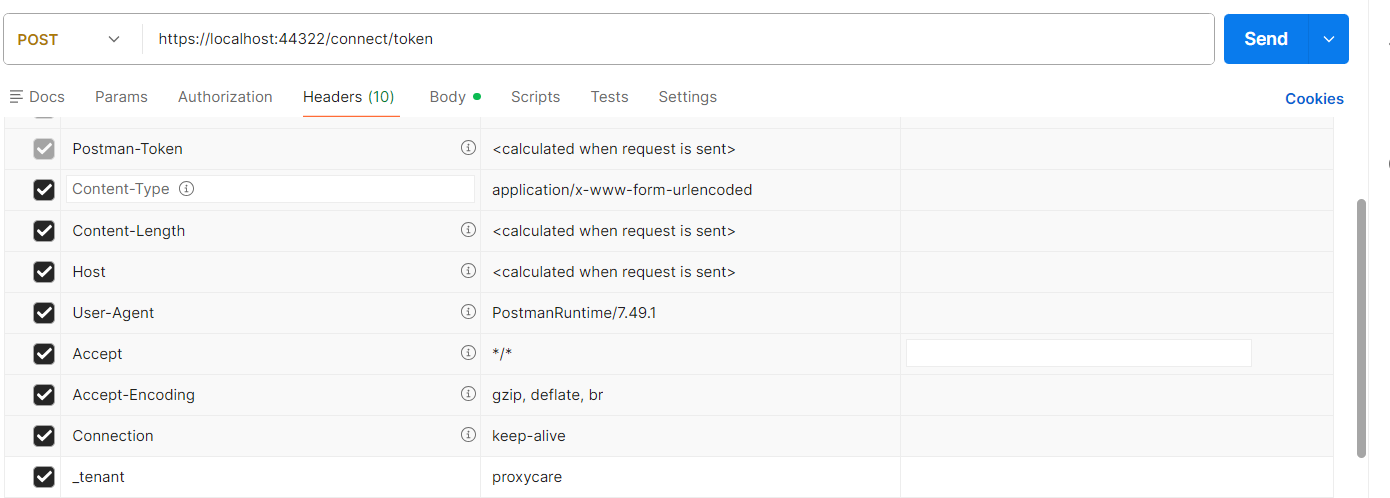The image size is (1390, 498).
Task: Open the Authorization tab
Action: point(225,97)
